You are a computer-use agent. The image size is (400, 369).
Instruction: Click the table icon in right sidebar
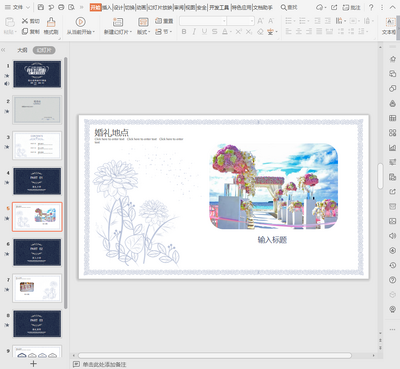(x=392, y=118)
